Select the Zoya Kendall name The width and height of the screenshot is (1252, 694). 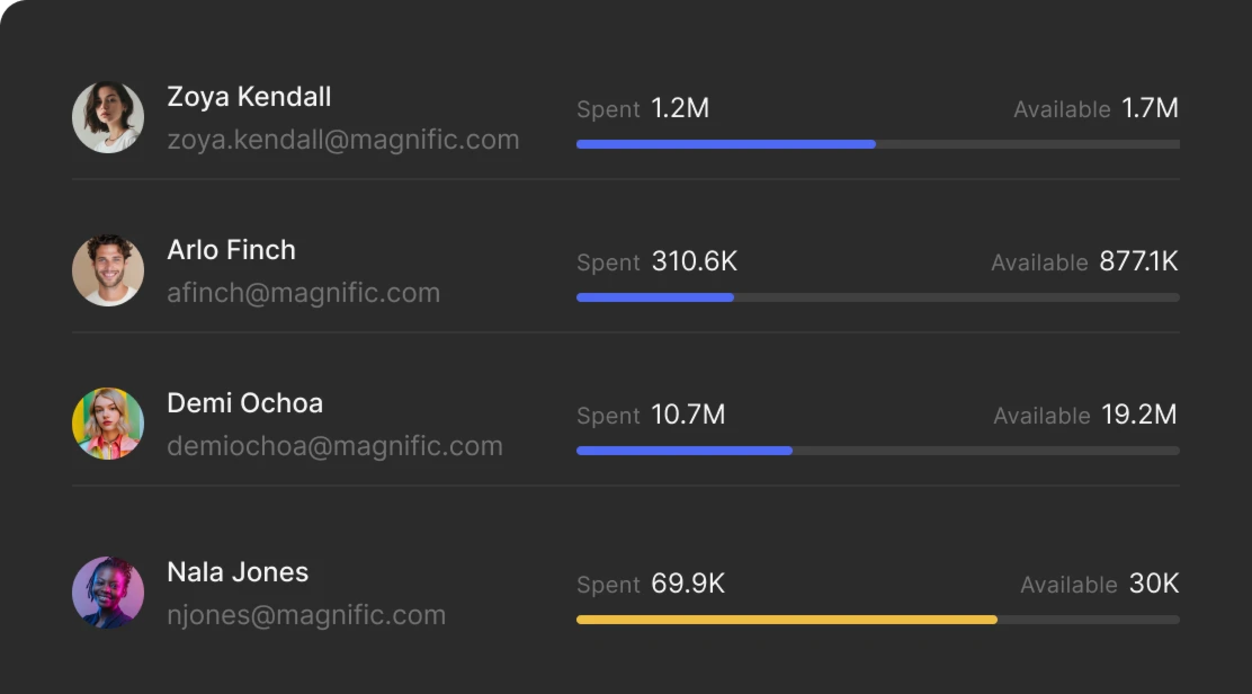coord(249,97)
